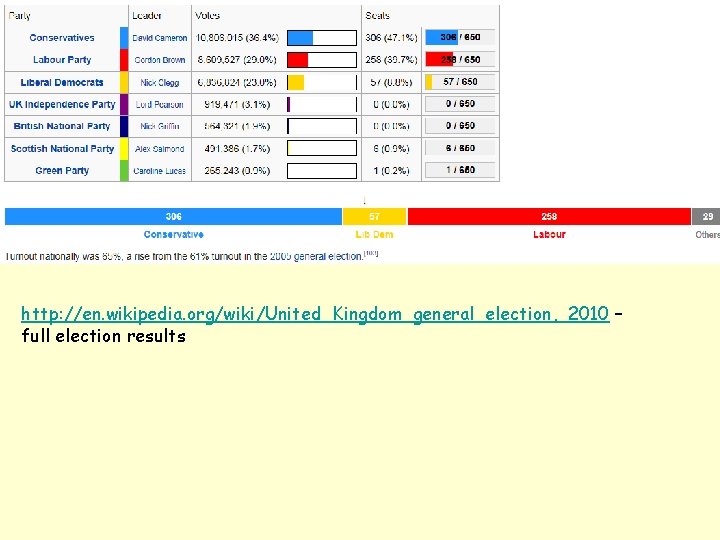The image size is (720, 540).
Task: Click the Conservatives blue party color swatch
Action: pos(124,38)
